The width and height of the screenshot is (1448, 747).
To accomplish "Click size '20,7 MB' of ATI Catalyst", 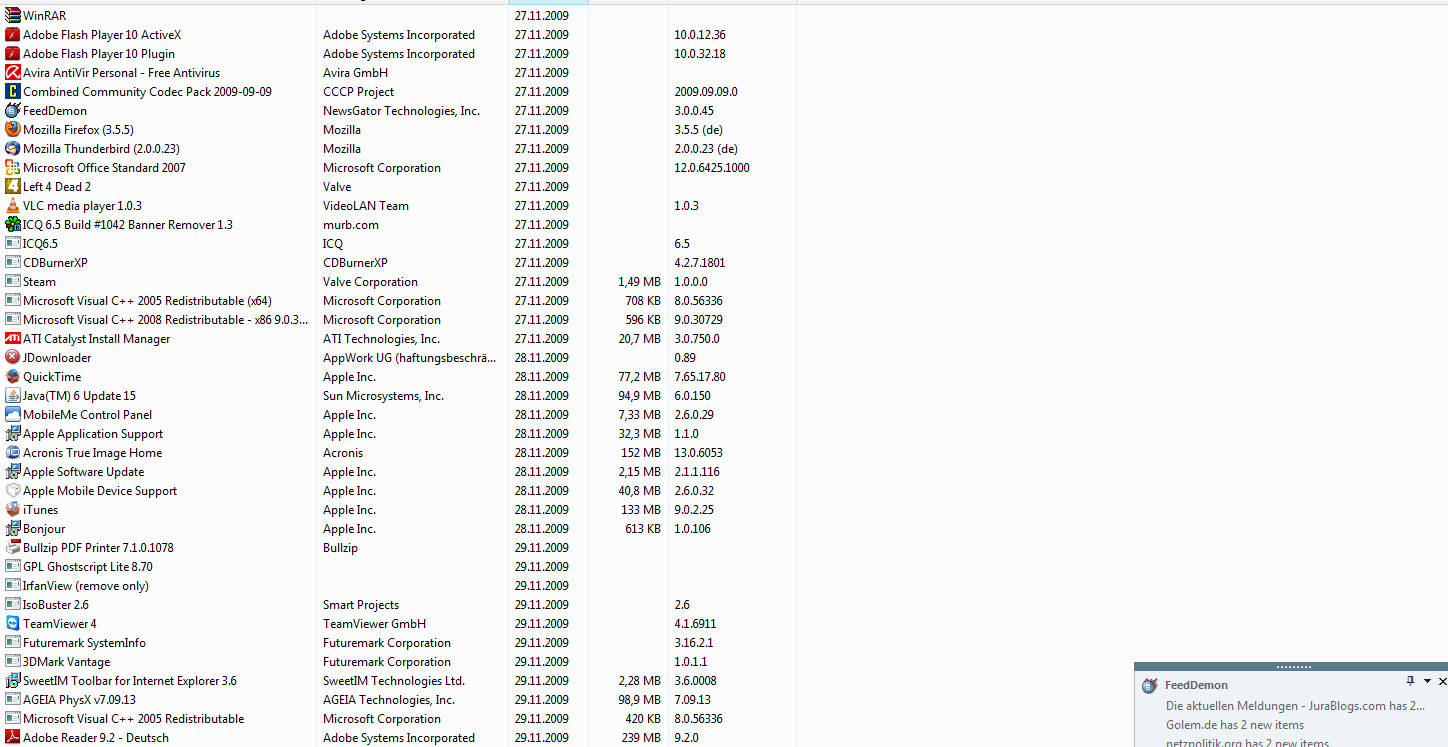I will tap(640, 339).
